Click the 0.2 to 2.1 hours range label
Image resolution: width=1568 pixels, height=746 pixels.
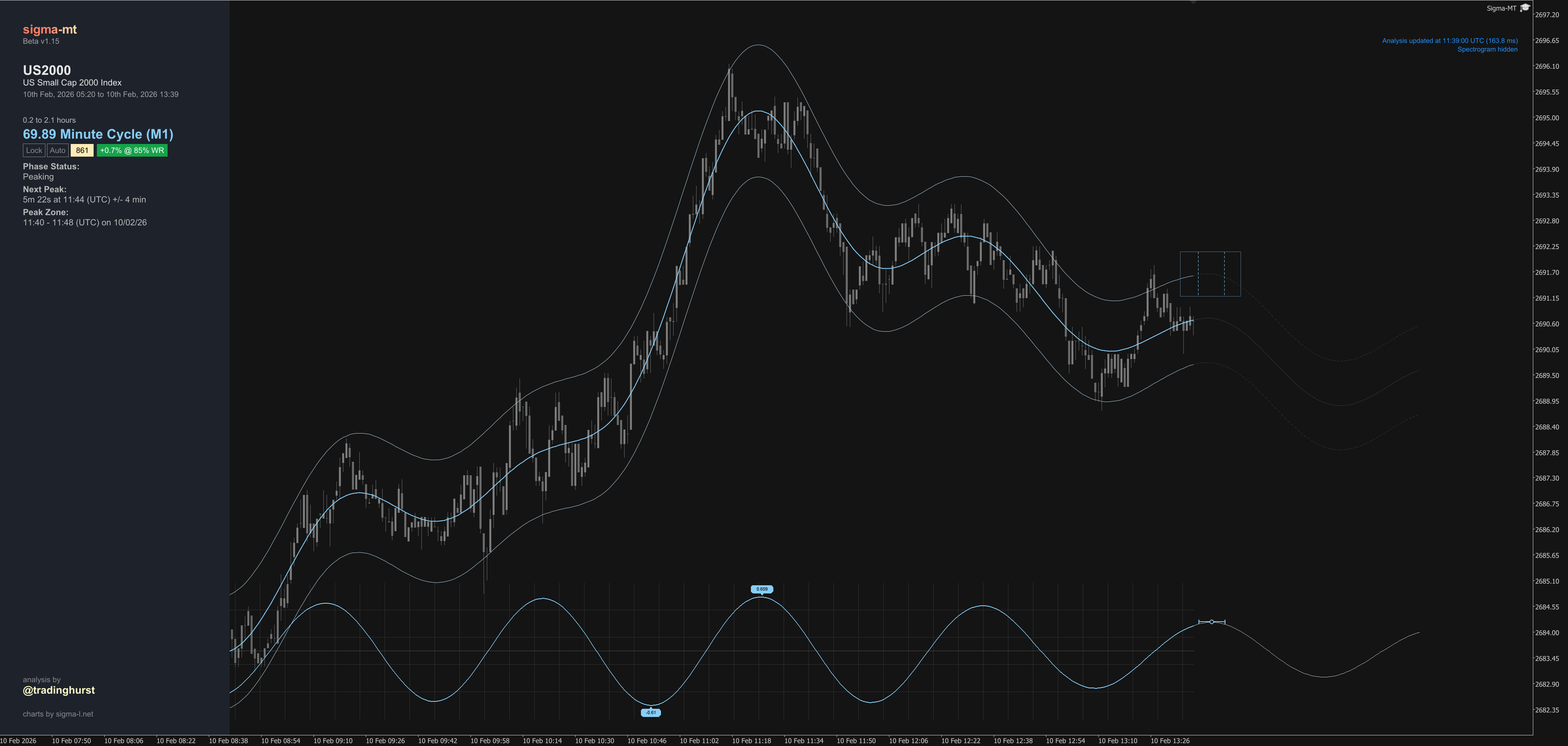(49, 120)
